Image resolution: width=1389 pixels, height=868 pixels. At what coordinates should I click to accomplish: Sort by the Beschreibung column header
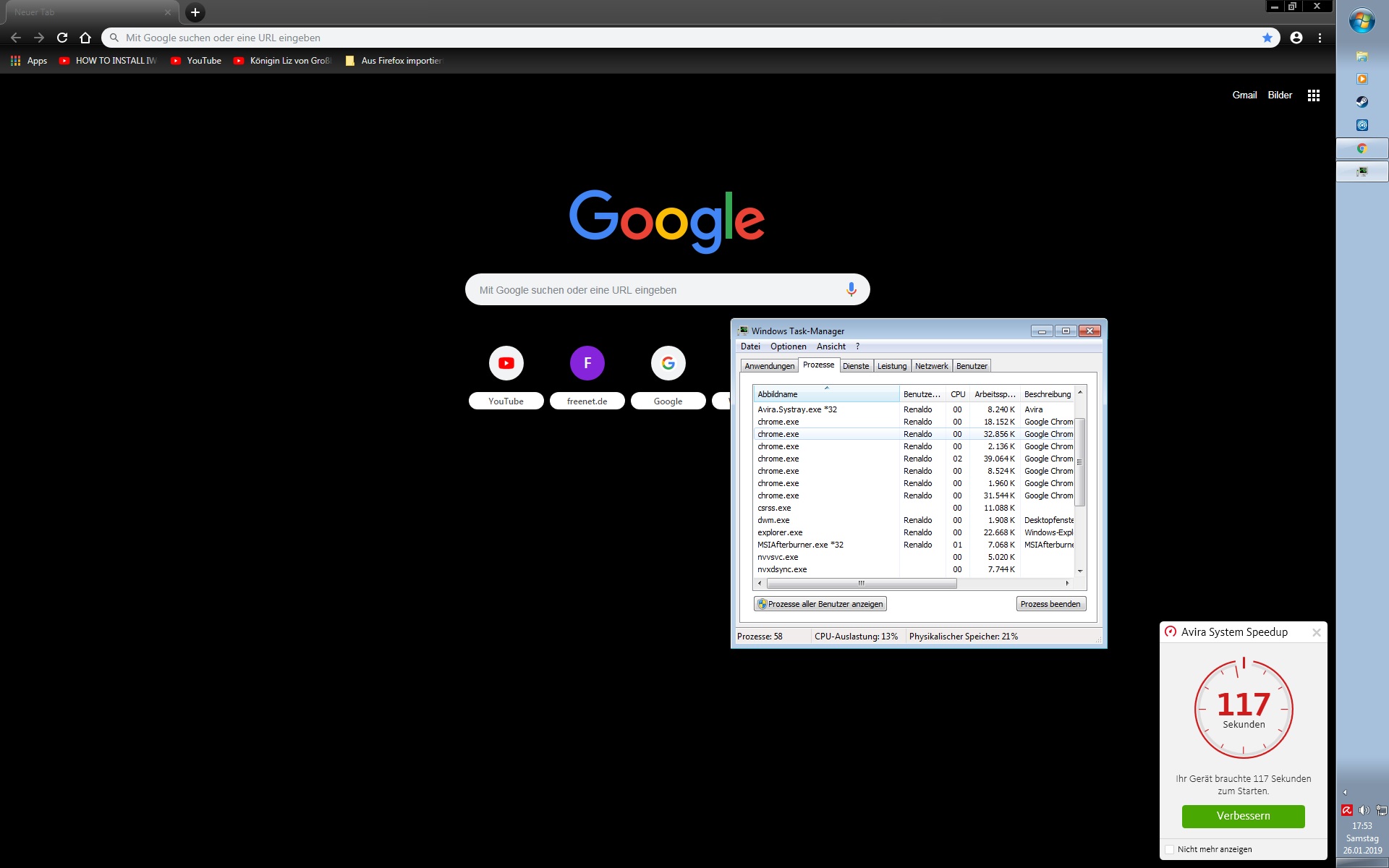tap(1048, 394)
